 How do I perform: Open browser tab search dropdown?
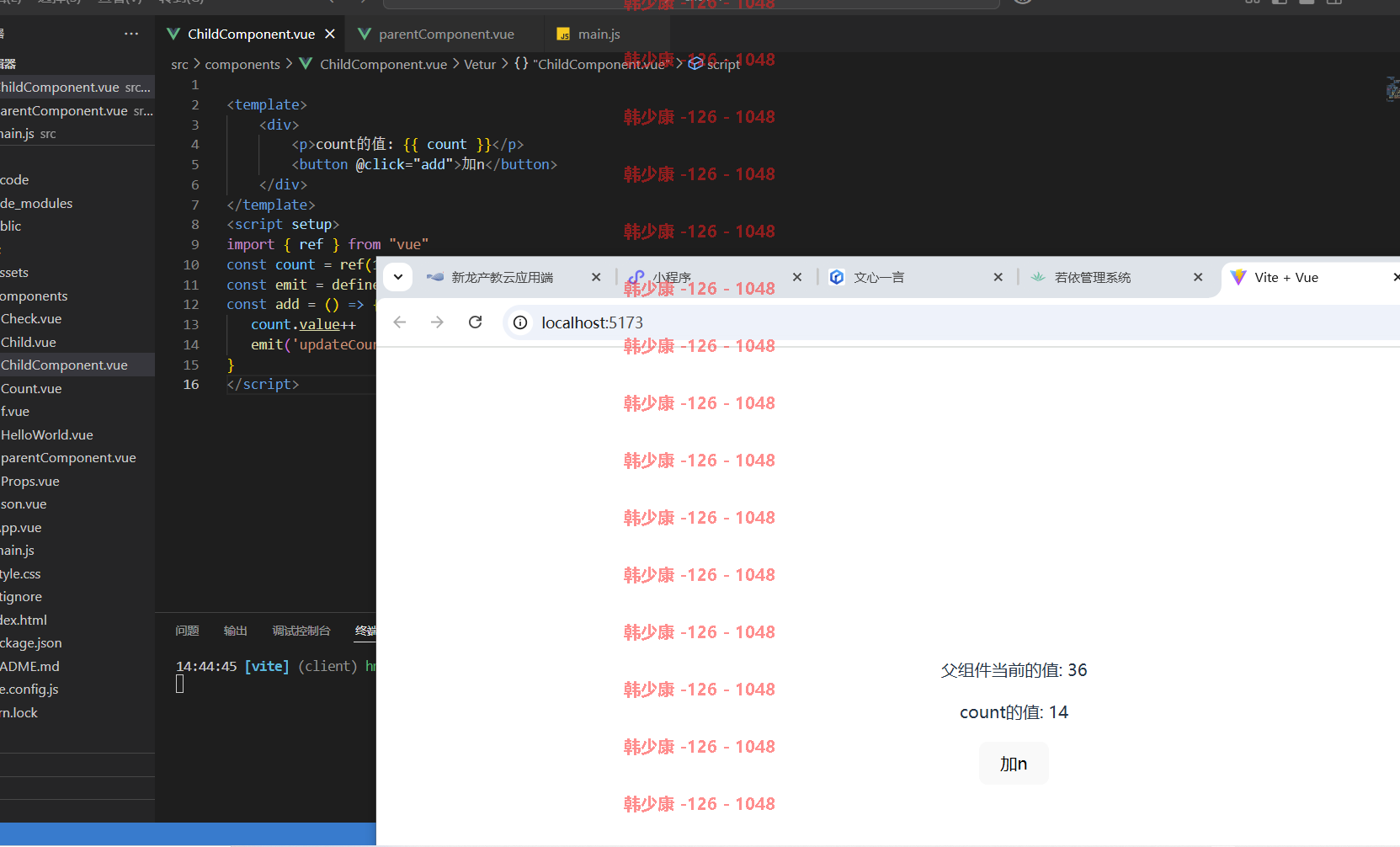click(x=398, y=277)
